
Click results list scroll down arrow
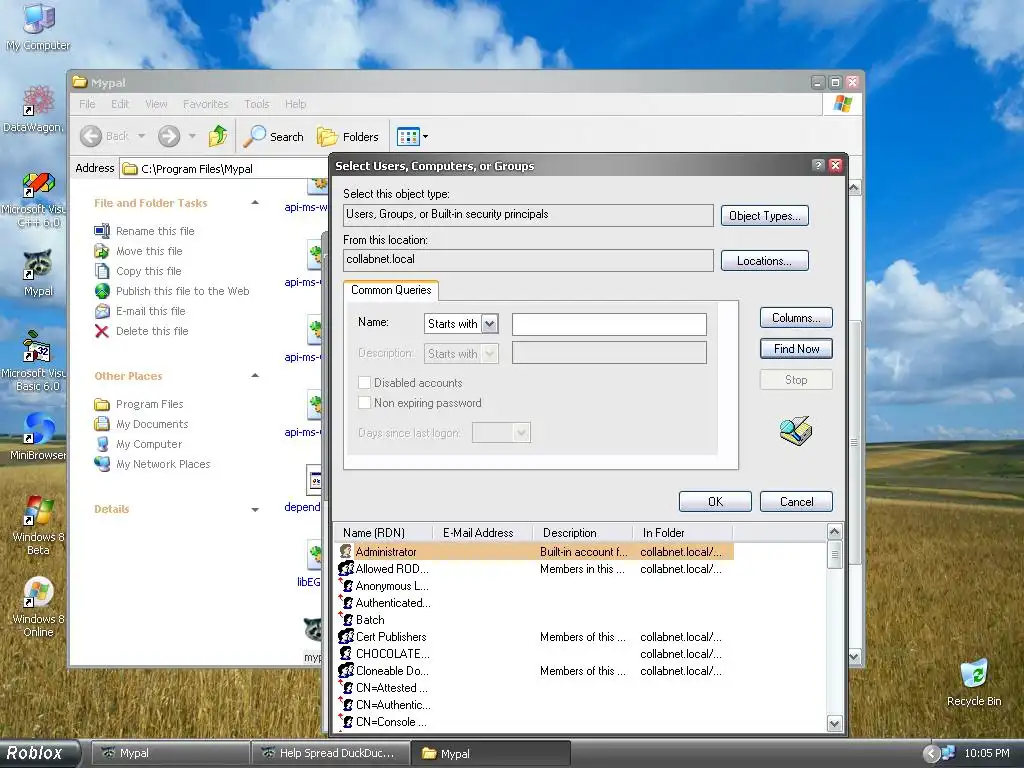click(835, 723)
